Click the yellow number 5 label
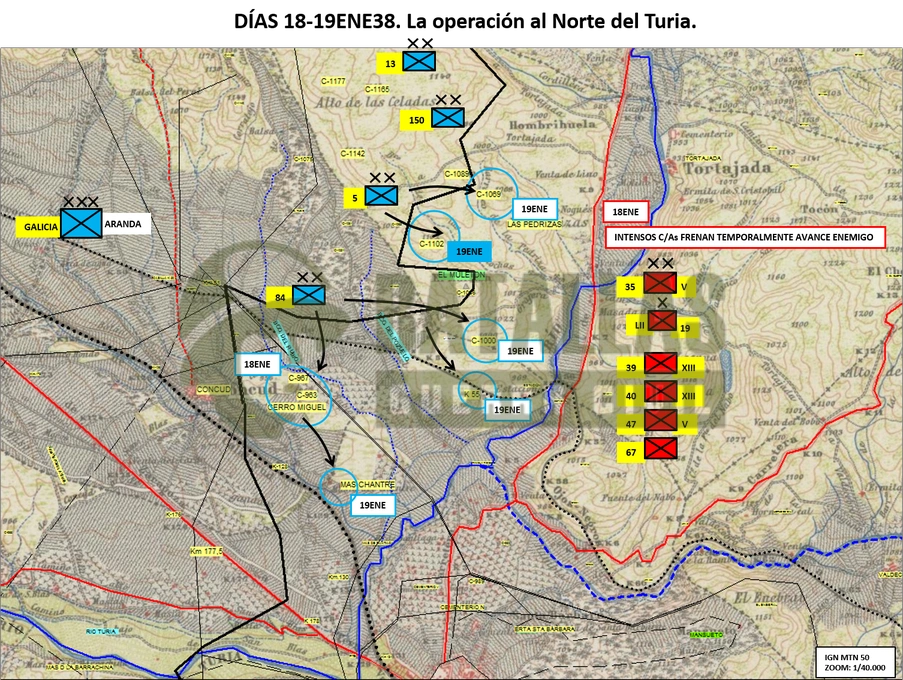This screenshot has height=680, width=903. (x=355, y=198)
